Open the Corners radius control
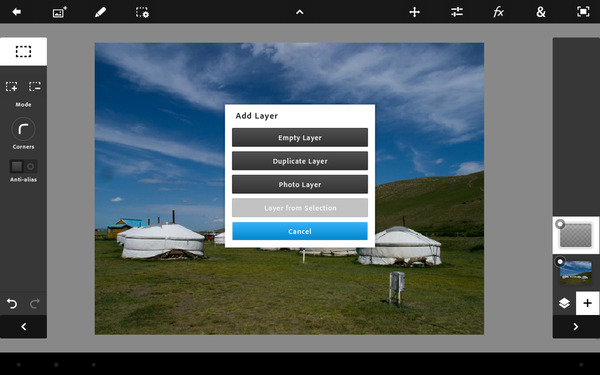600x375 pixels. pyautogui.click(x=23, y=129)
